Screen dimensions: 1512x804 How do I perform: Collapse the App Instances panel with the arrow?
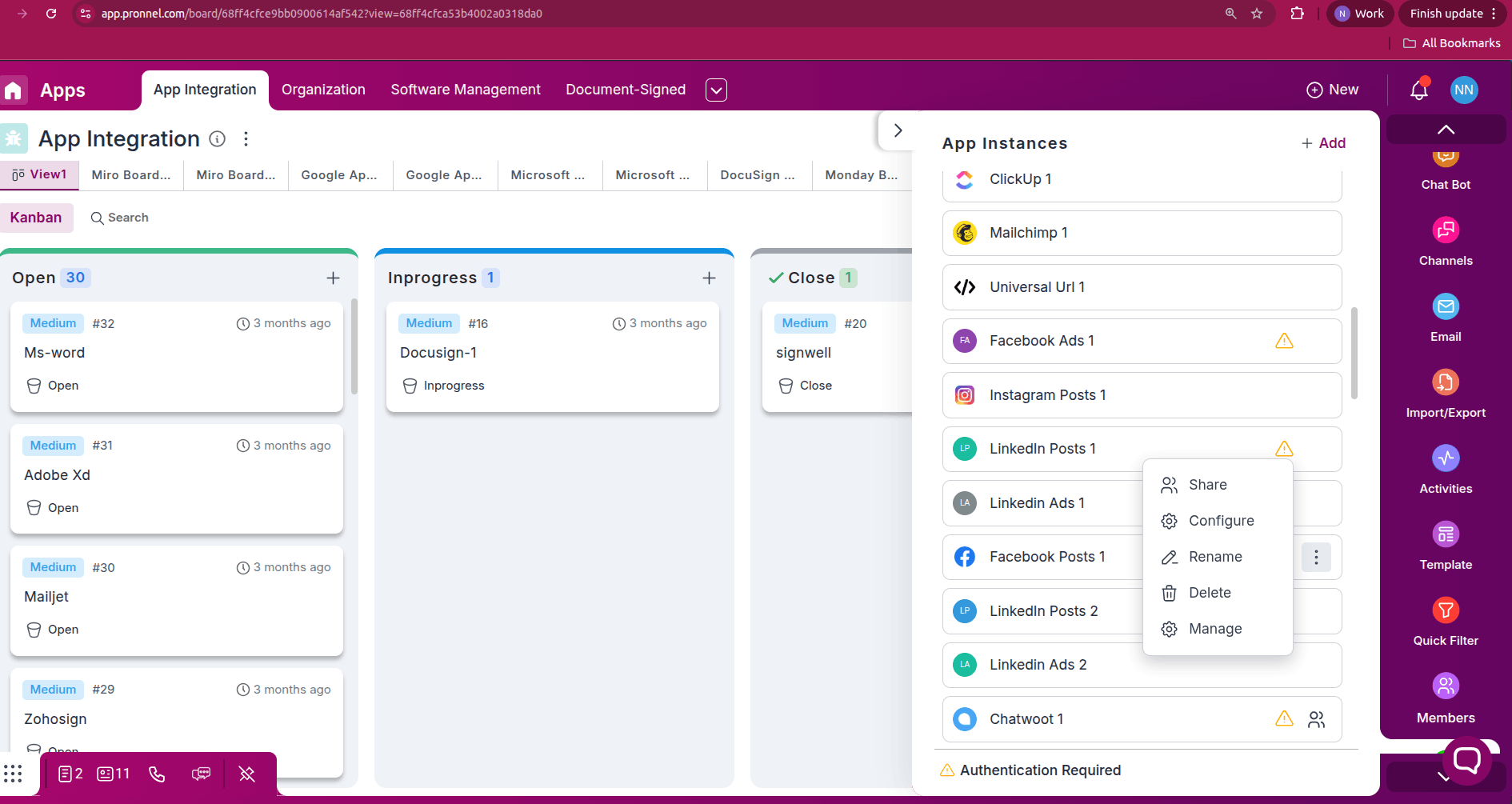point(897,130)
